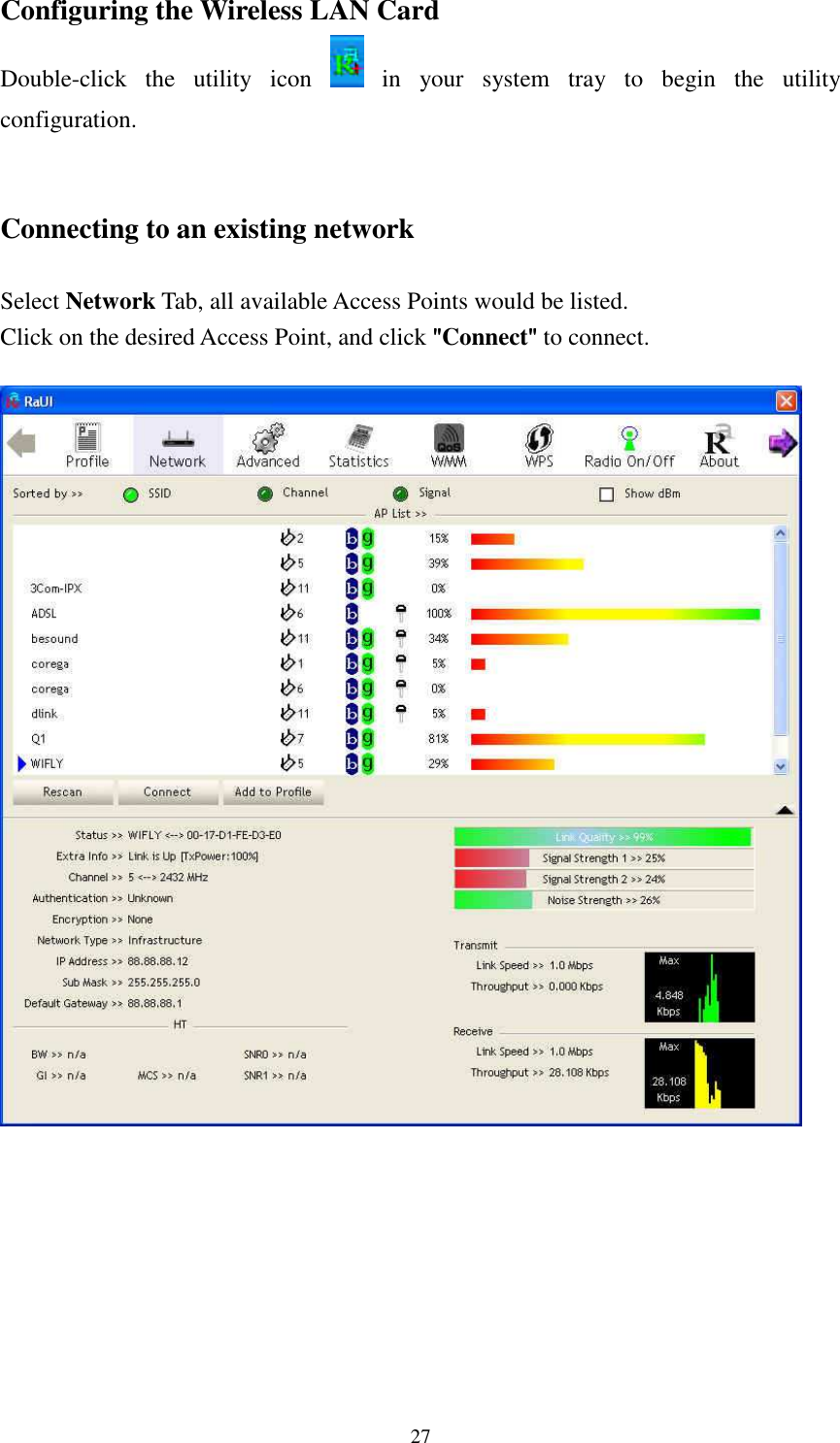Open the Profile tab icon
Image resolution: width=840 pixels, height=1443 pixels.
(x=87, y=442)
